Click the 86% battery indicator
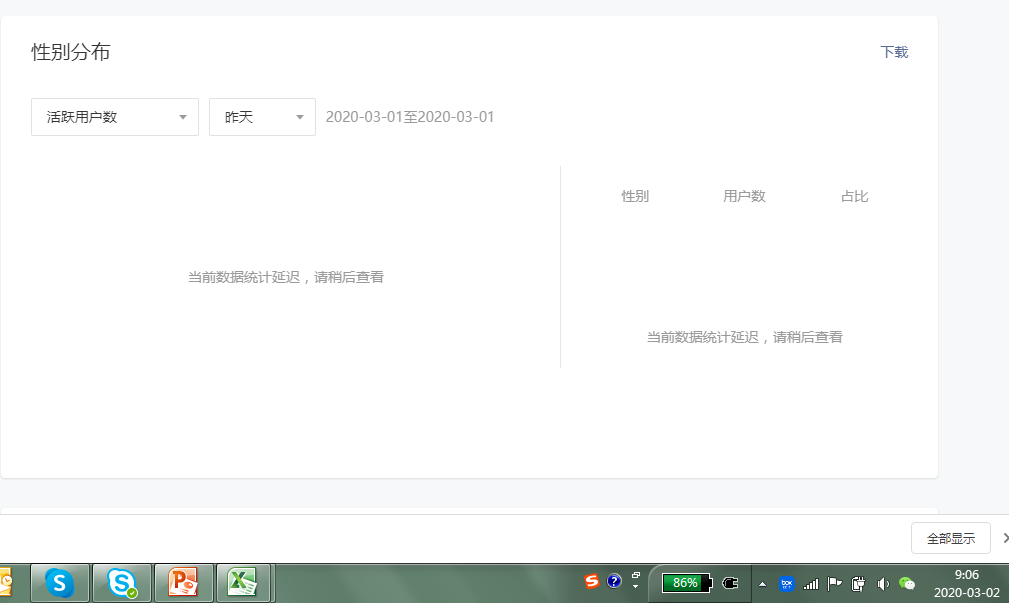This screenshot has width=1009, height=603. (x=687, y=583)
